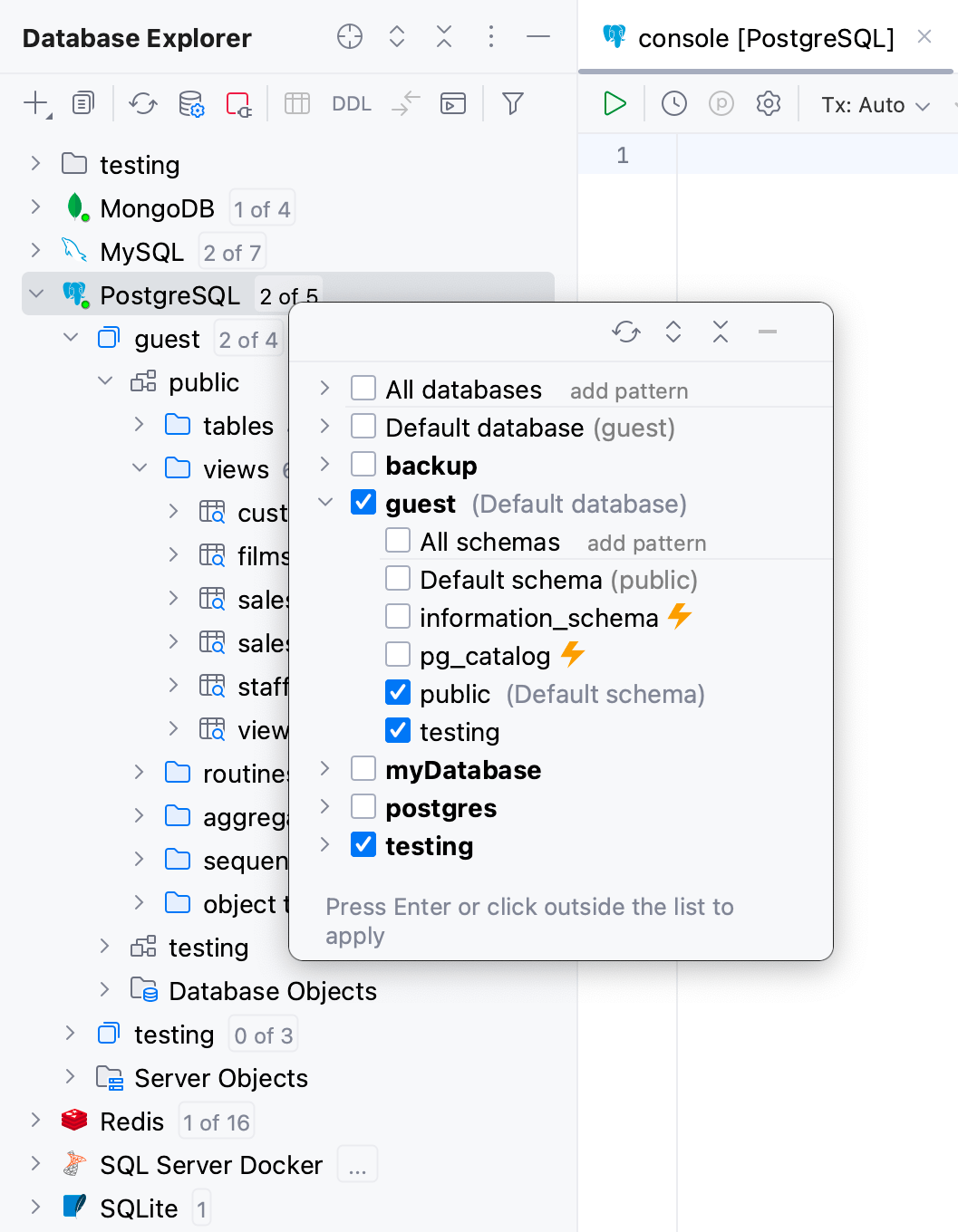The image size is (958, 1232).
Task: Expand the All databases row in popup
Action: click(325, 388)
